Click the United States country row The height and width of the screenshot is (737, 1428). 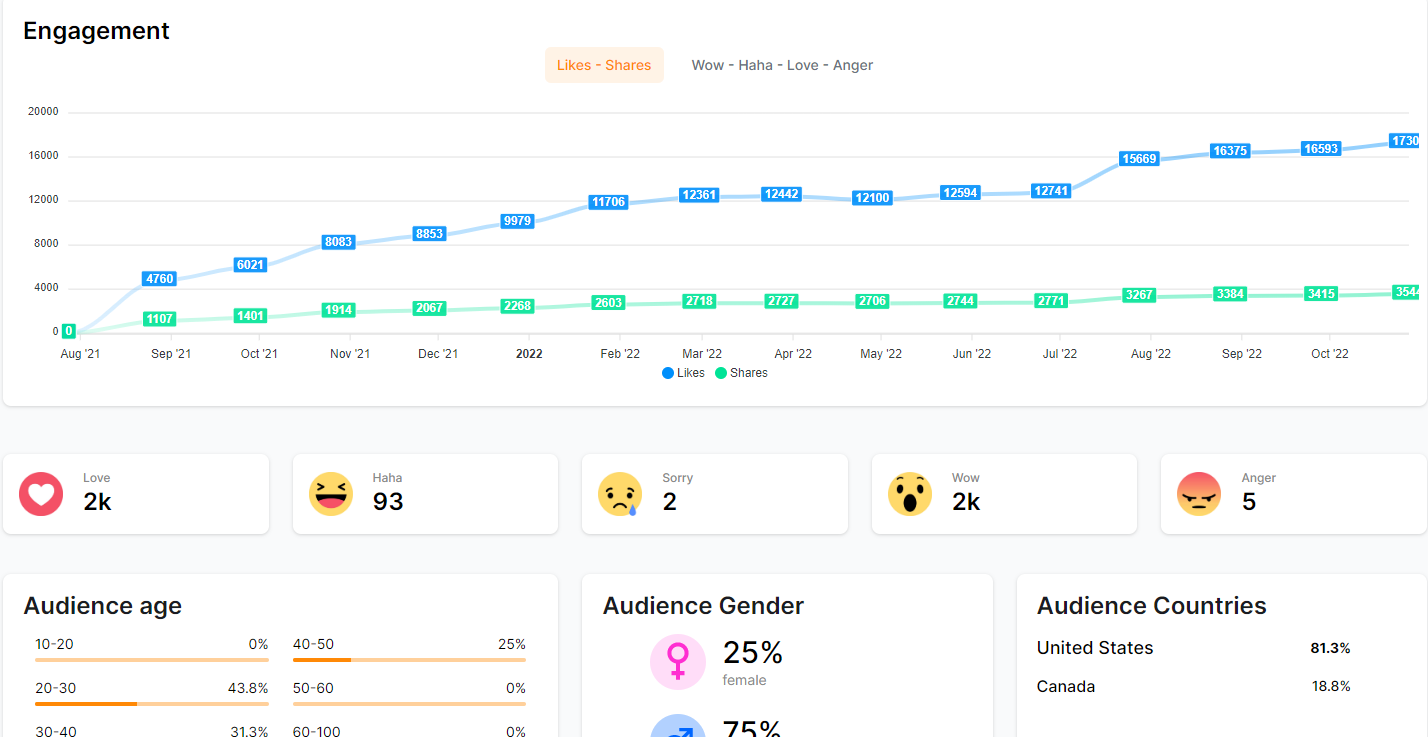[x=1194, y=648]
